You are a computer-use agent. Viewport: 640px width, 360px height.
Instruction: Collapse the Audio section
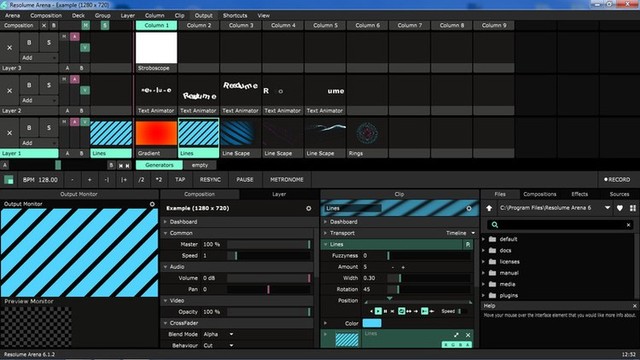click(x=166, y=267)
